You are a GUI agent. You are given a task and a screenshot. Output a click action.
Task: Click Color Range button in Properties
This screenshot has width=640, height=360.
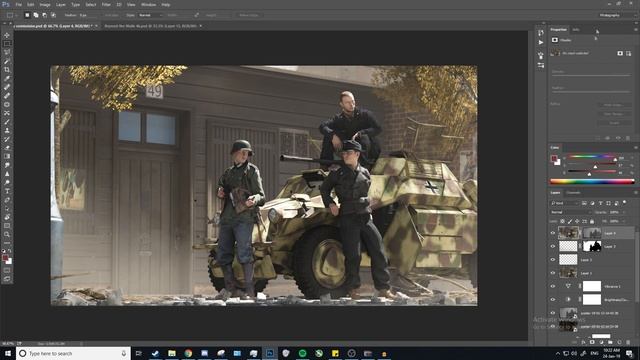[614, 114]
